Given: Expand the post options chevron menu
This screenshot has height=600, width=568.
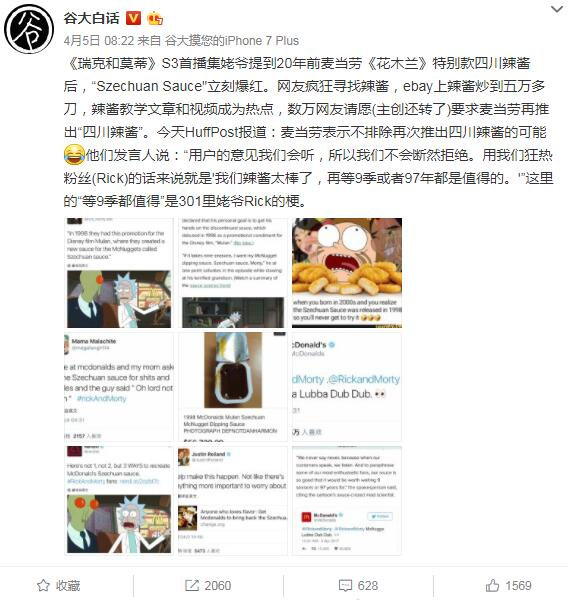Looking at the screenshot, I should (x=557, y=9).
